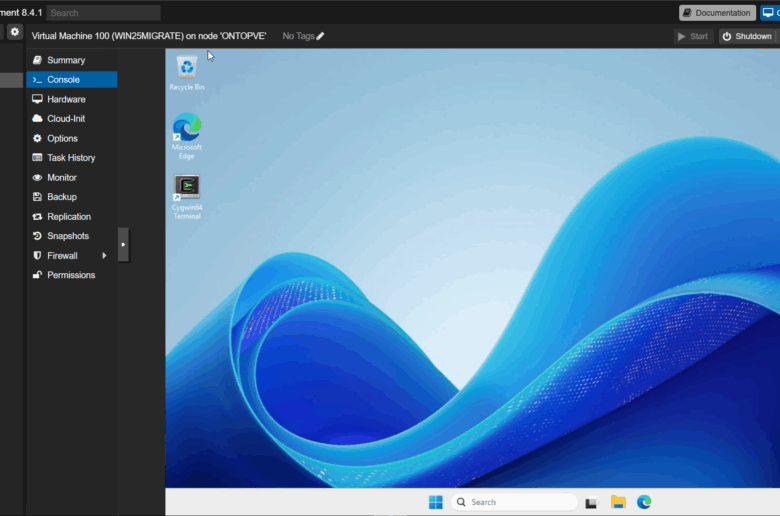780x516 pixels.
Task: Click the disabled Start button
Action: pos(693,36)
